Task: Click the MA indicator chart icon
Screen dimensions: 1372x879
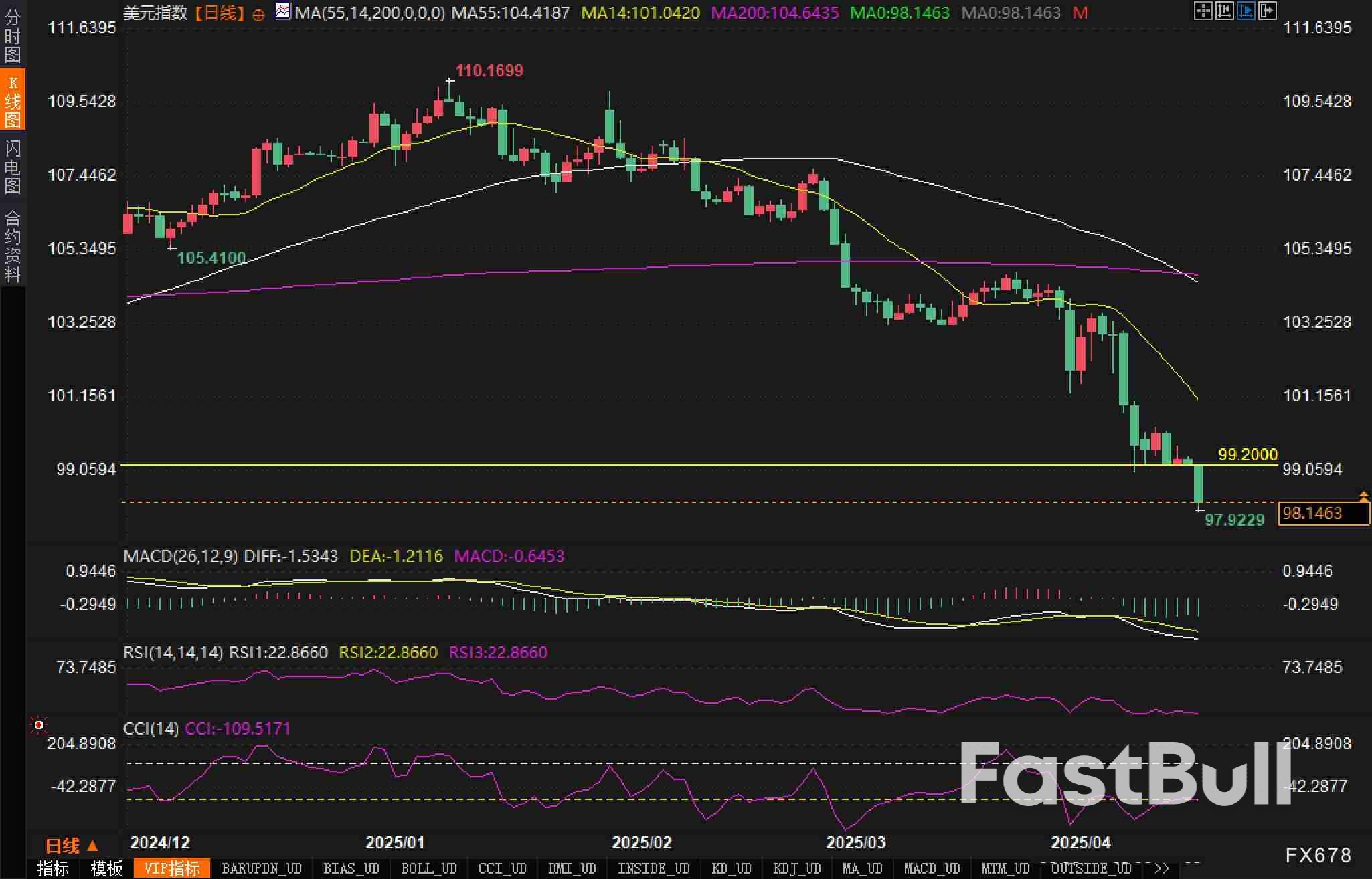Action: [283, 11]
